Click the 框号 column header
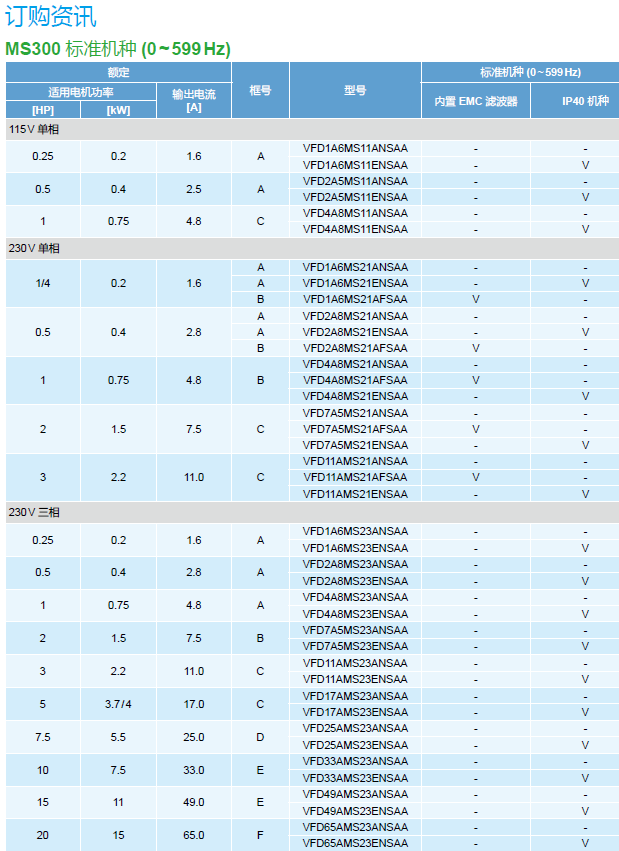The height and width of the screenshot is (851, 619). tap(260, 90)
